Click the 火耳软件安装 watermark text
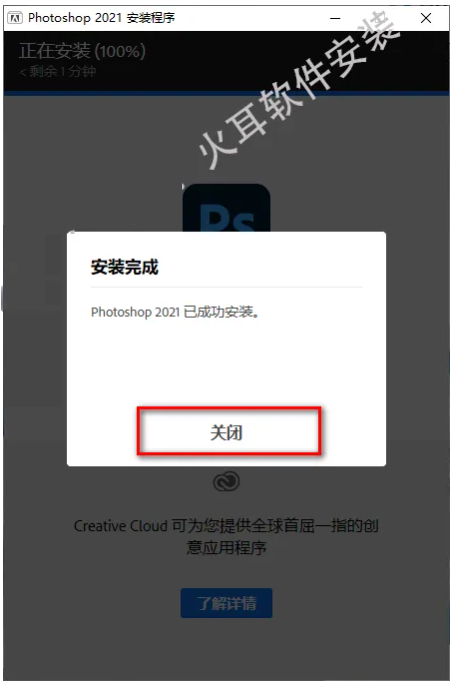Image resolution: width=456 pixels, height=684 pixels. click(298, 91)
